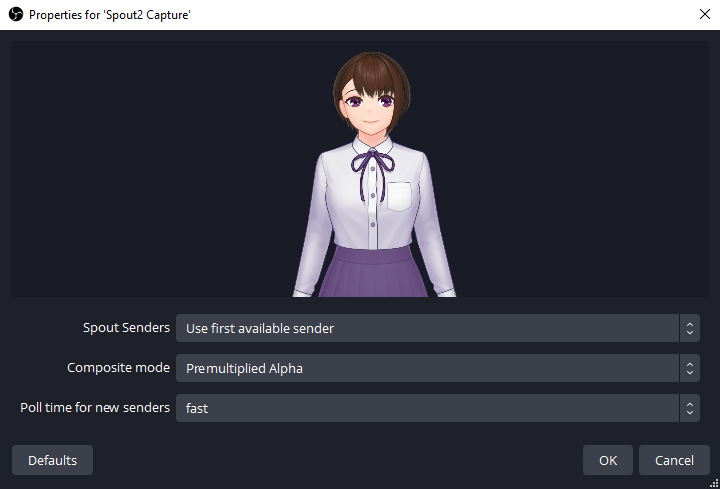Click the OBS logo in the title bar

pos(16,14)
